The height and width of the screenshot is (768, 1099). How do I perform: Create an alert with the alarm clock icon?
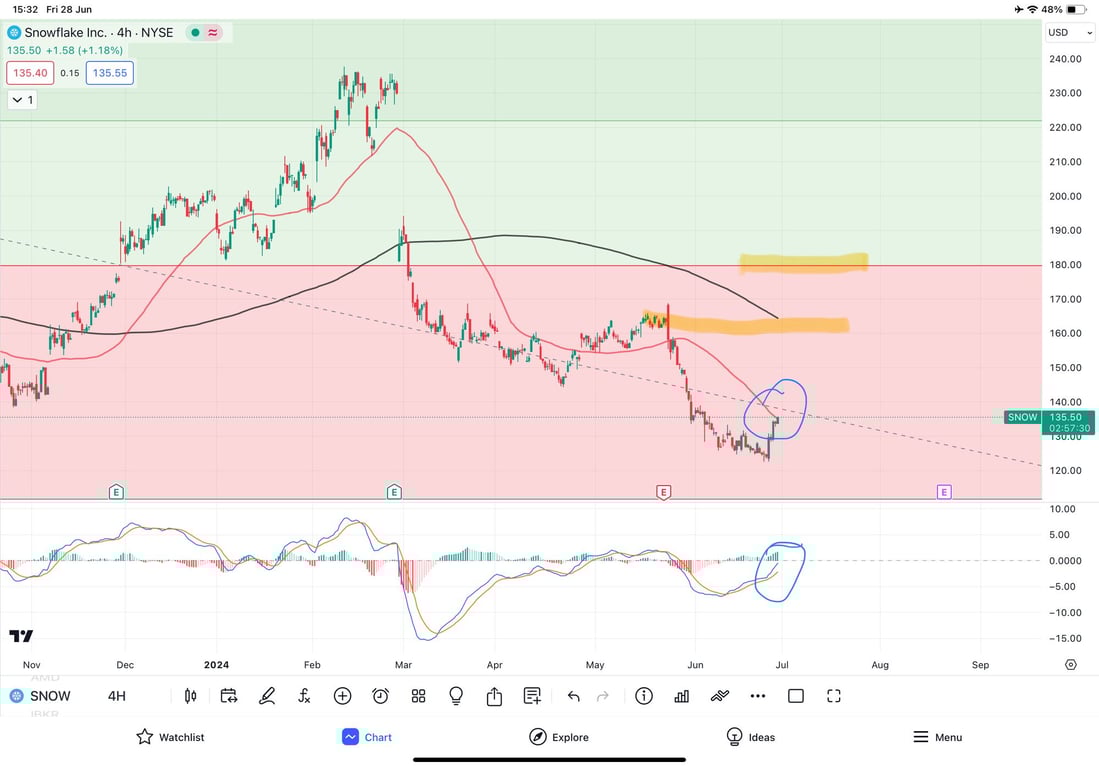[381, 696]
